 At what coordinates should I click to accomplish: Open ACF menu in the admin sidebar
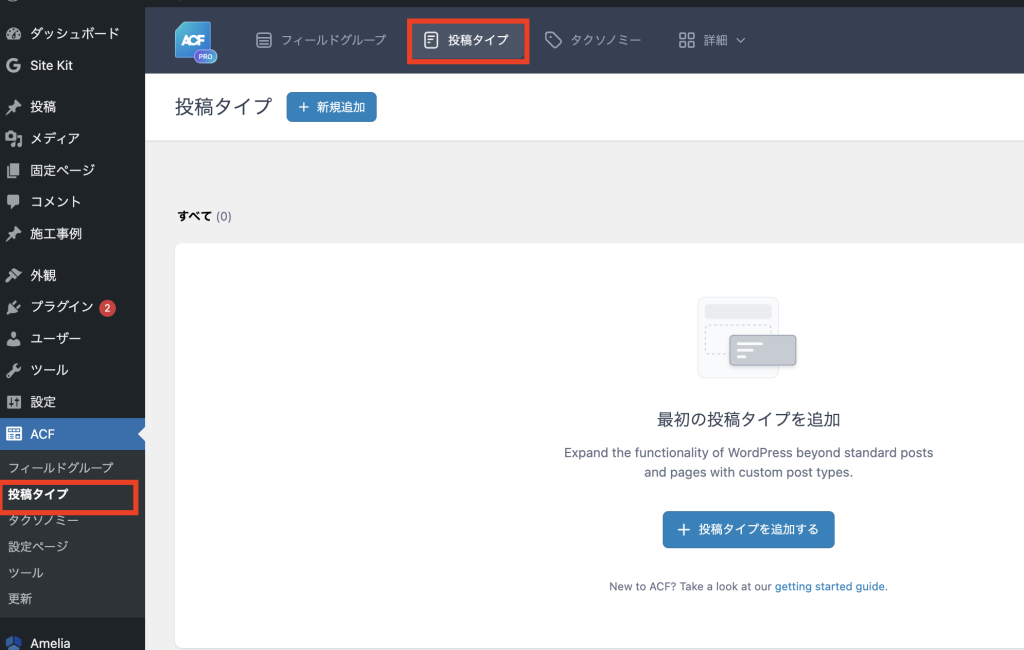click(x=43, y=434)
